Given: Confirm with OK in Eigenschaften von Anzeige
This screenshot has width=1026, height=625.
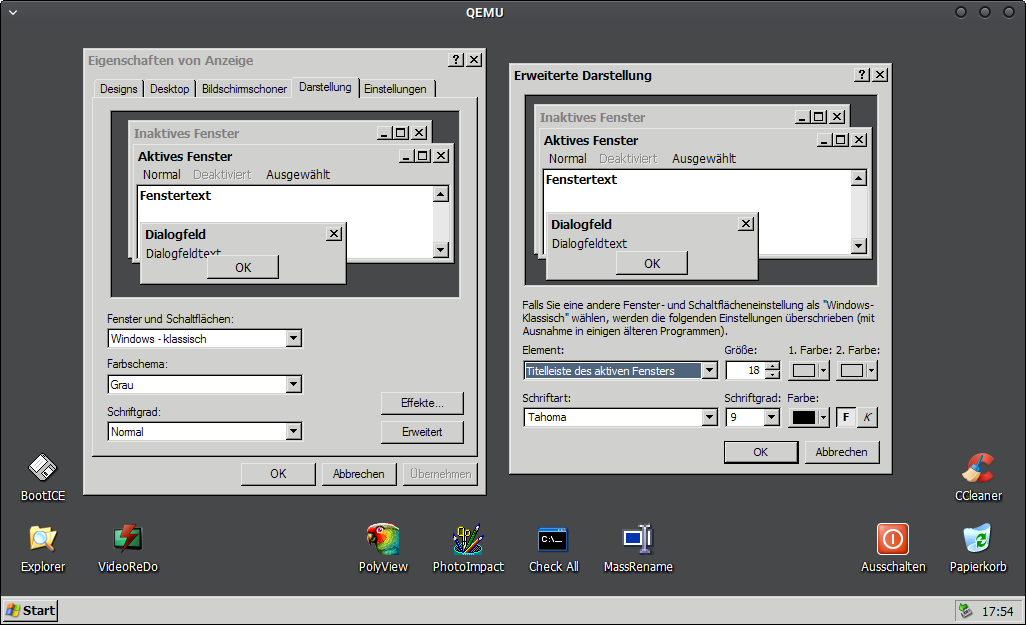Looking at the screenshot, I should 278,474.
